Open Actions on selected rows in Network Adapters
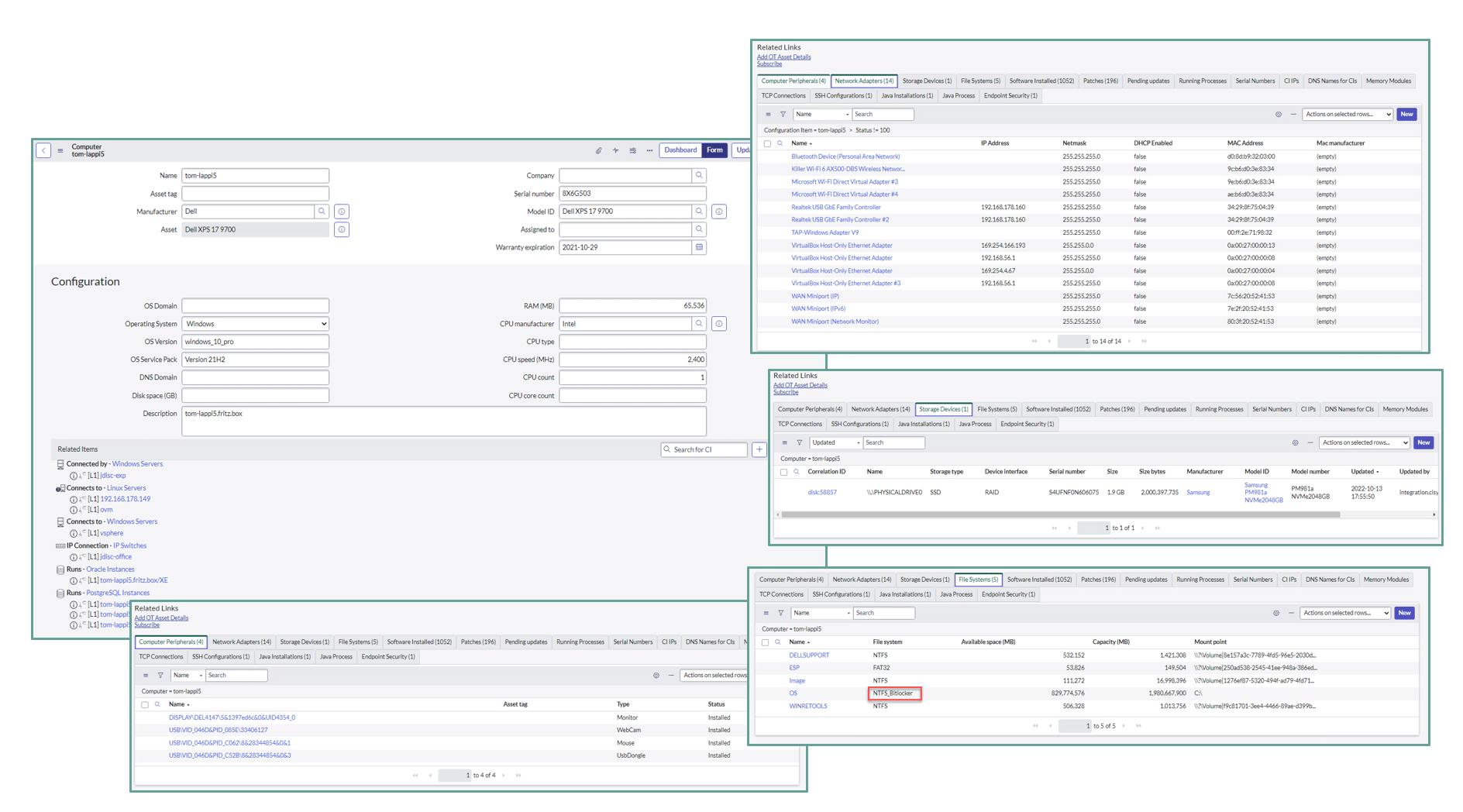 1348,115
